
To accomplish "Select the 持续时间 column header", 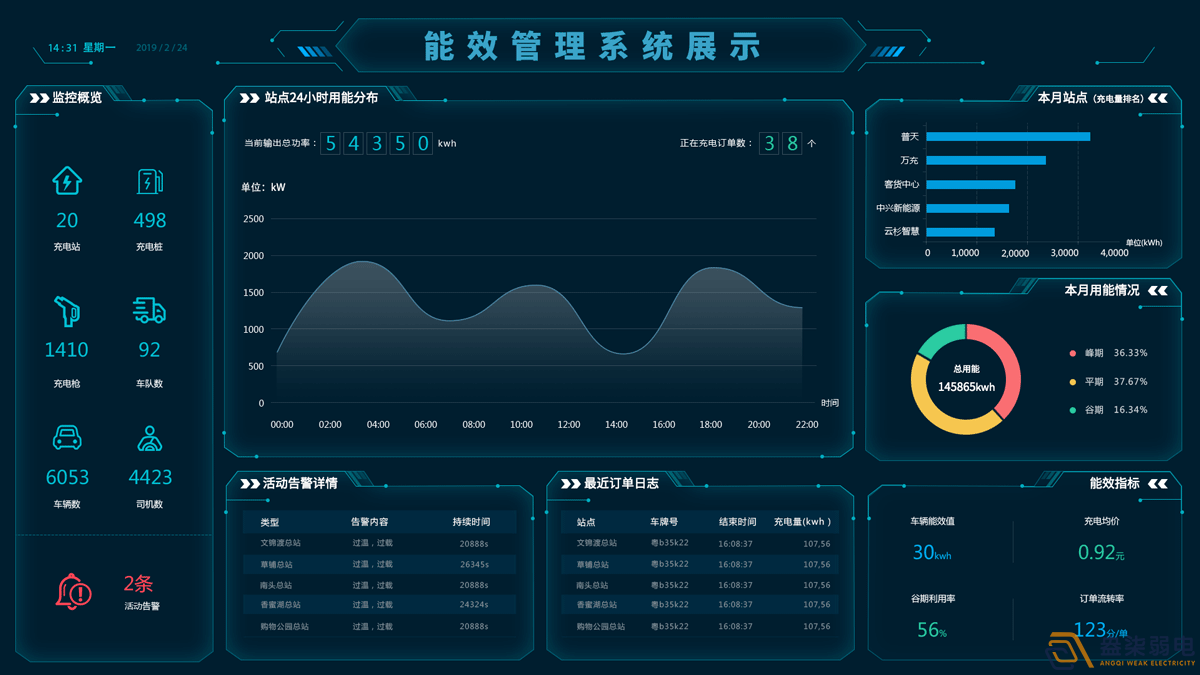I will (471, 522).
